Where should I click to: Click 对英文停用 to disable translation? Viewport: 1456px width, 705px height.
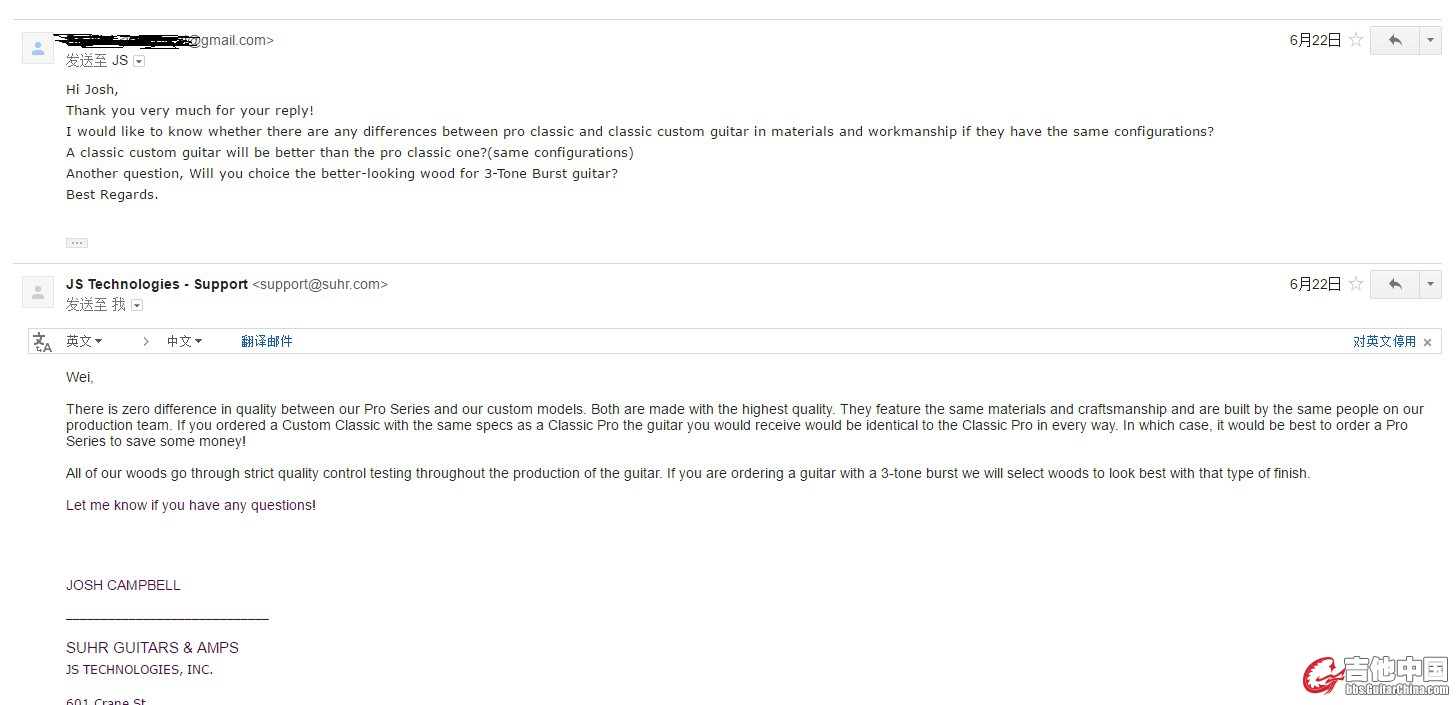click(x=1384, y=342)
